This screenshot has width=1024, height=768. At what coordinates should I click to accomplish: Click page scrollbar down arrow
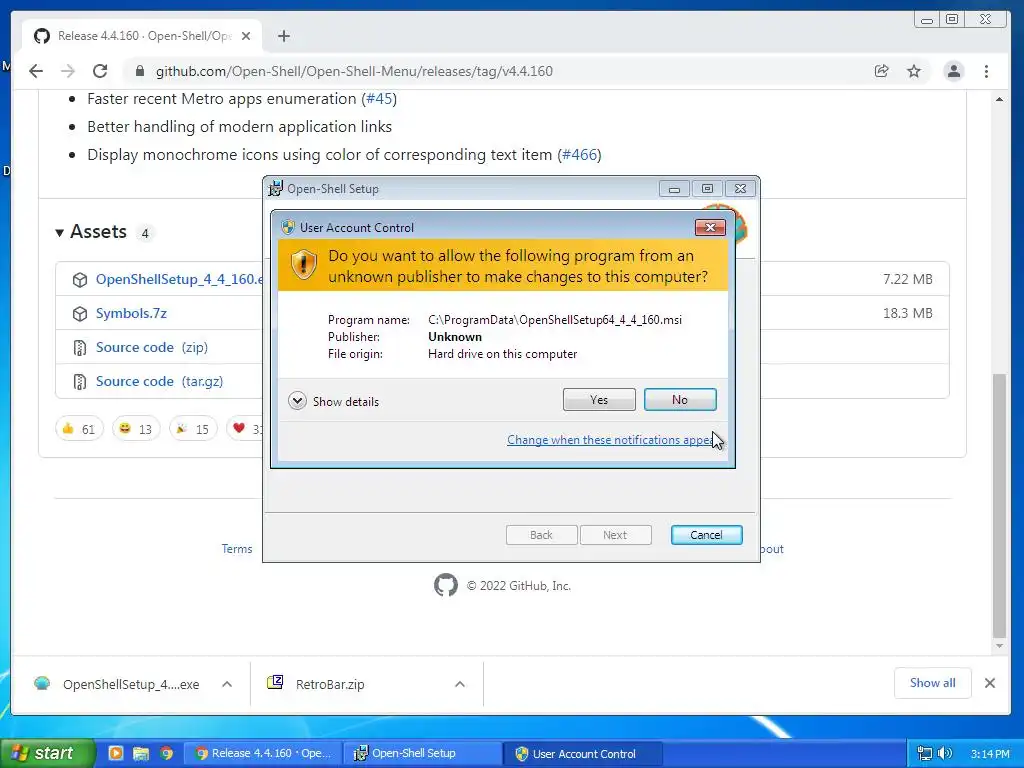[999, 646]
